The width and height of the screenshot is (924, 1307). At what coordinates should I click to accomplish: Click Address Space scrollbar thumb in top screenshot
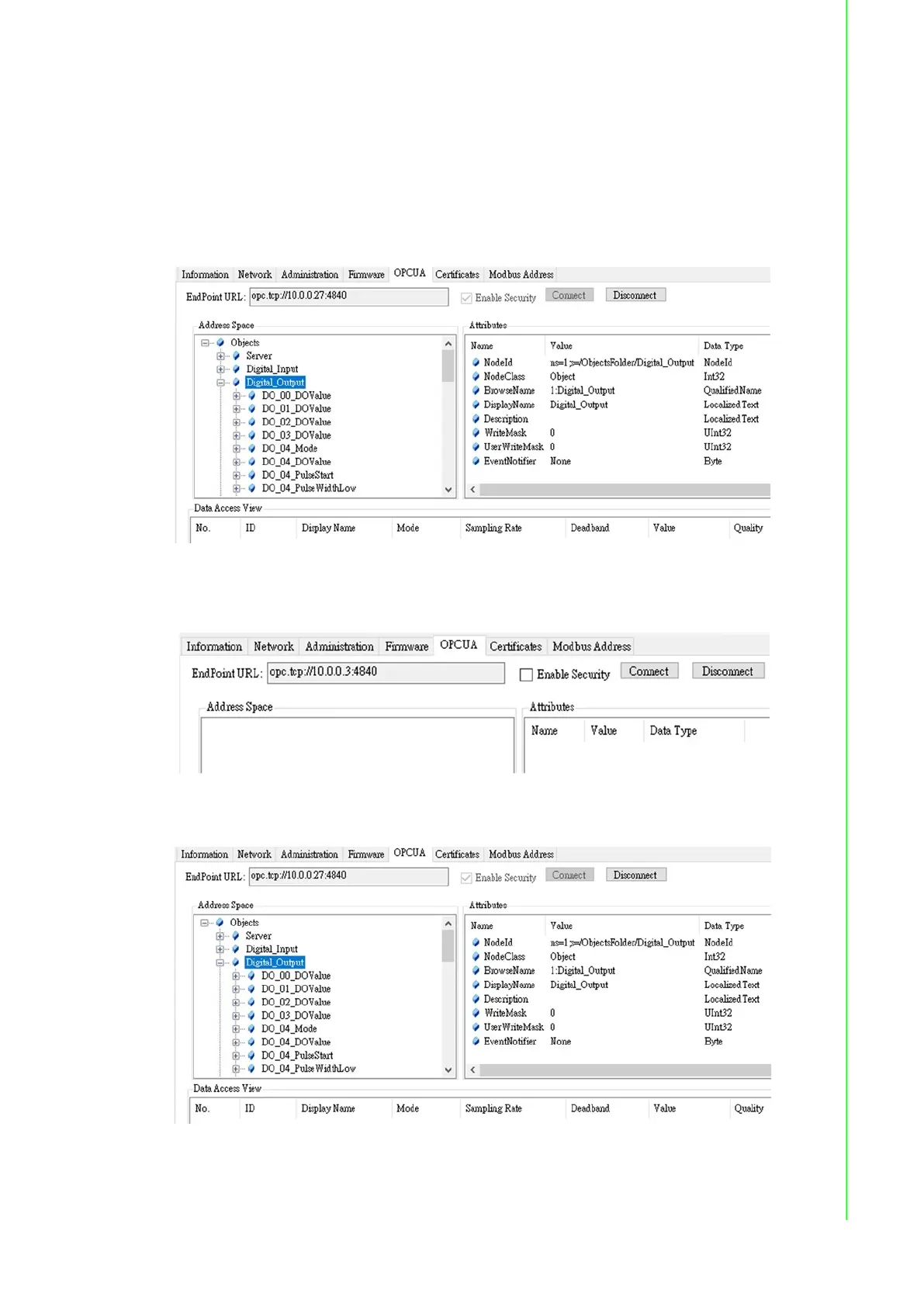click(448, 366)
